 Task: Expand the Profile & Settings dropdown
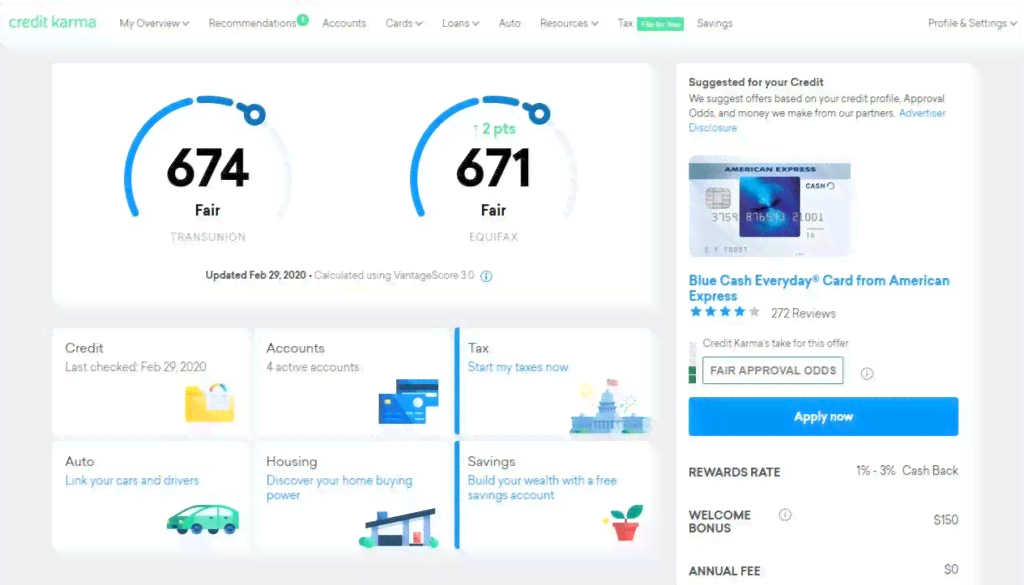coord(972,24)
